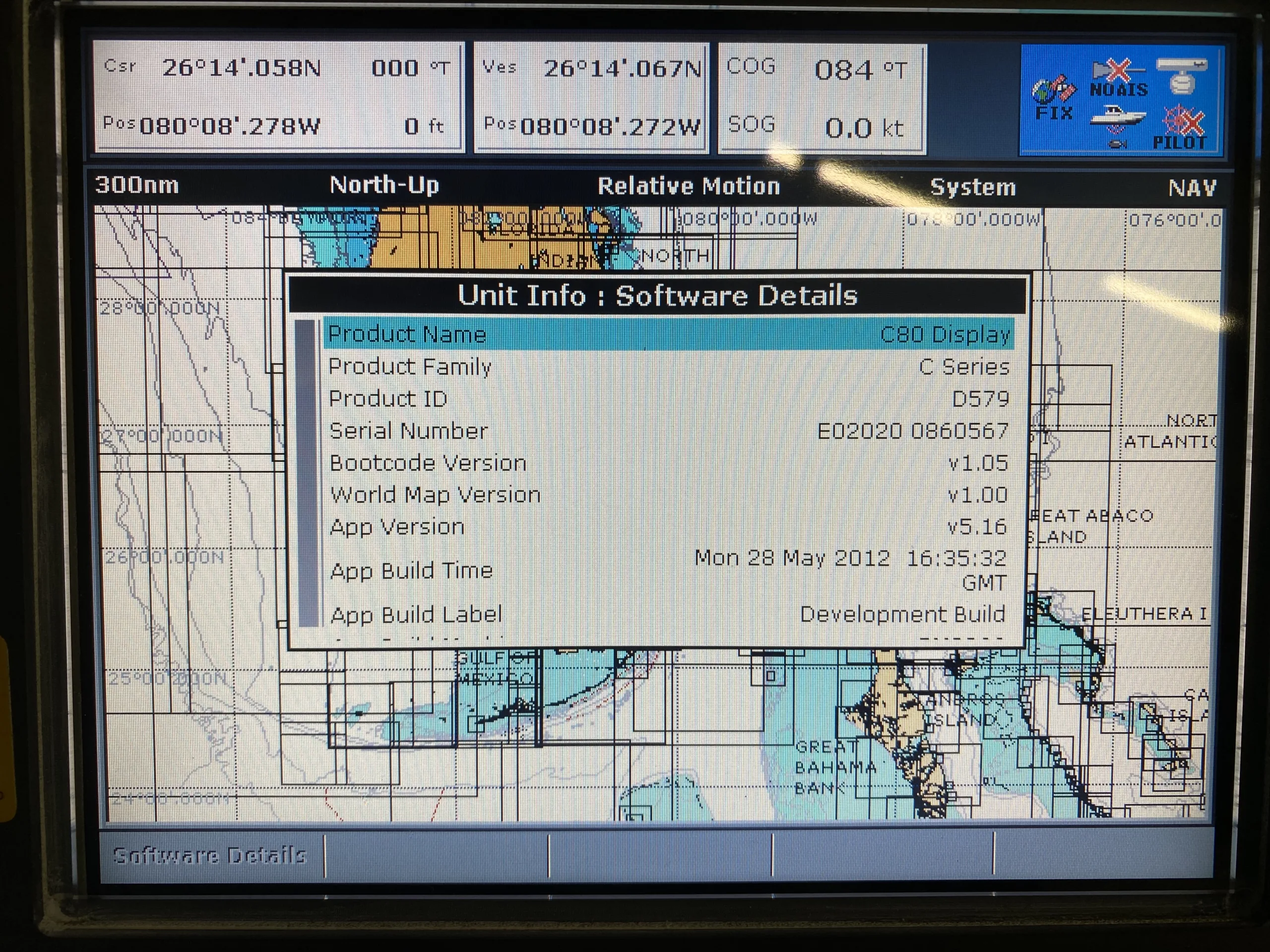The width and height of the screenshot is (1270, 952).
Task: Select the App Build Label row
Action: [668, 614]
